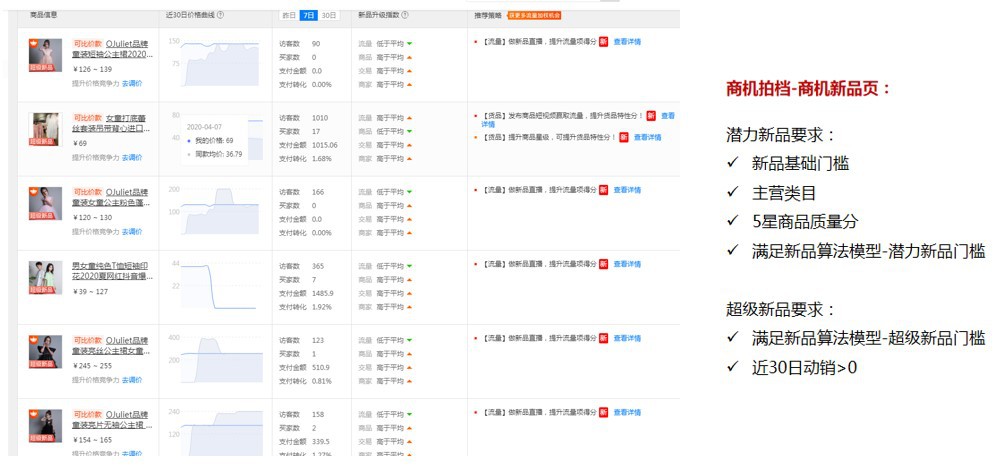Screen dimensions: 995x472
Task: Click 新 badge in 男女童纯色T恤 row strategy
Action: 603,264
